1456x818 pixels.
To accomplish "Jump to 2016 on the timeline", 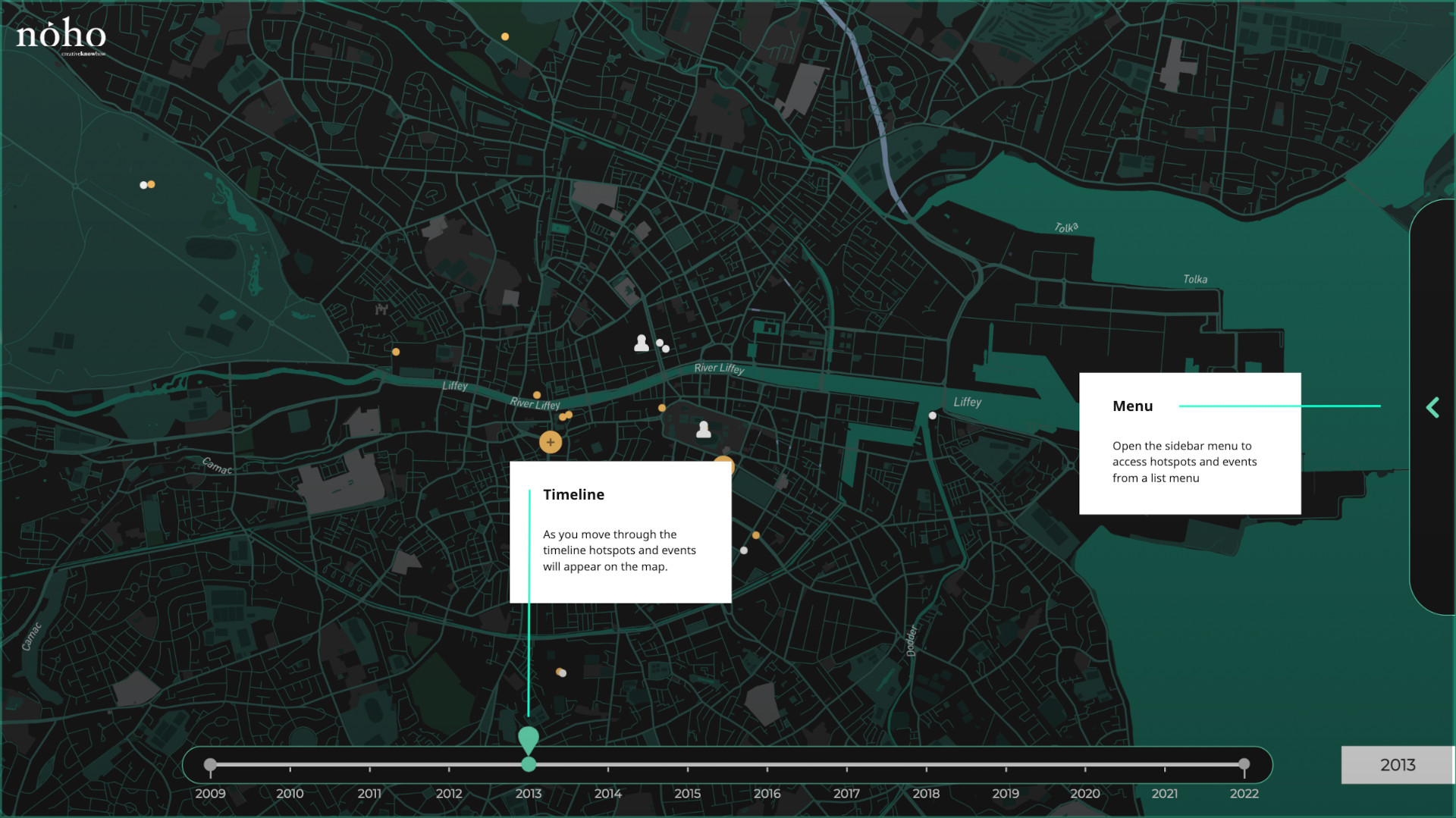I will (767, 793).
